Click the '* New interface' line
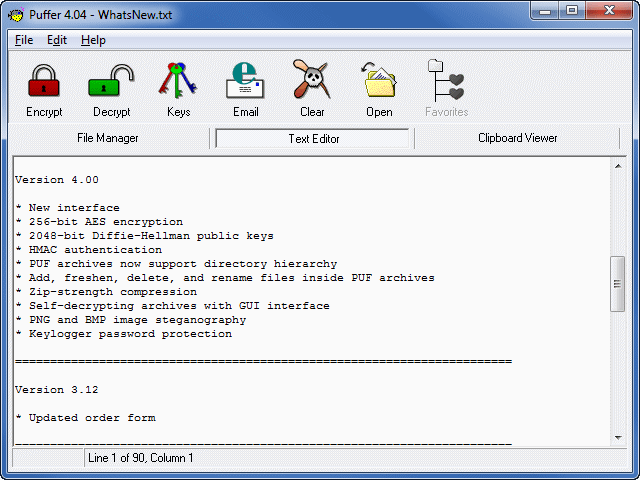 pos(68,208)
